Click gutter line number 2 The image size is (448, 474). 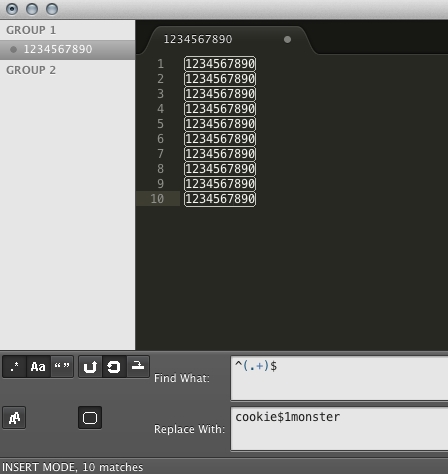161,79
